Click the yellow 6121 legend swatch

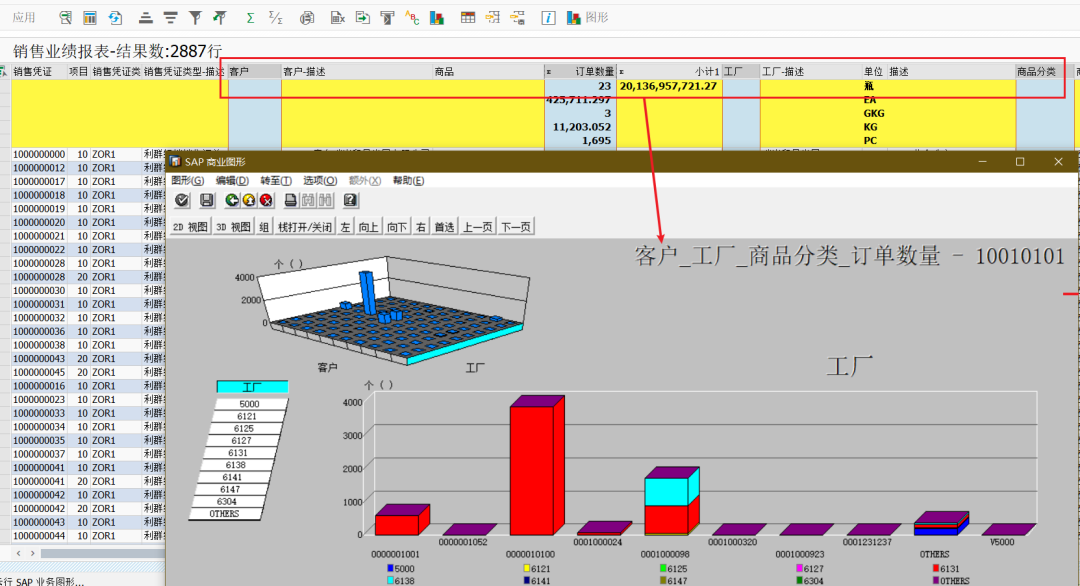527,569
